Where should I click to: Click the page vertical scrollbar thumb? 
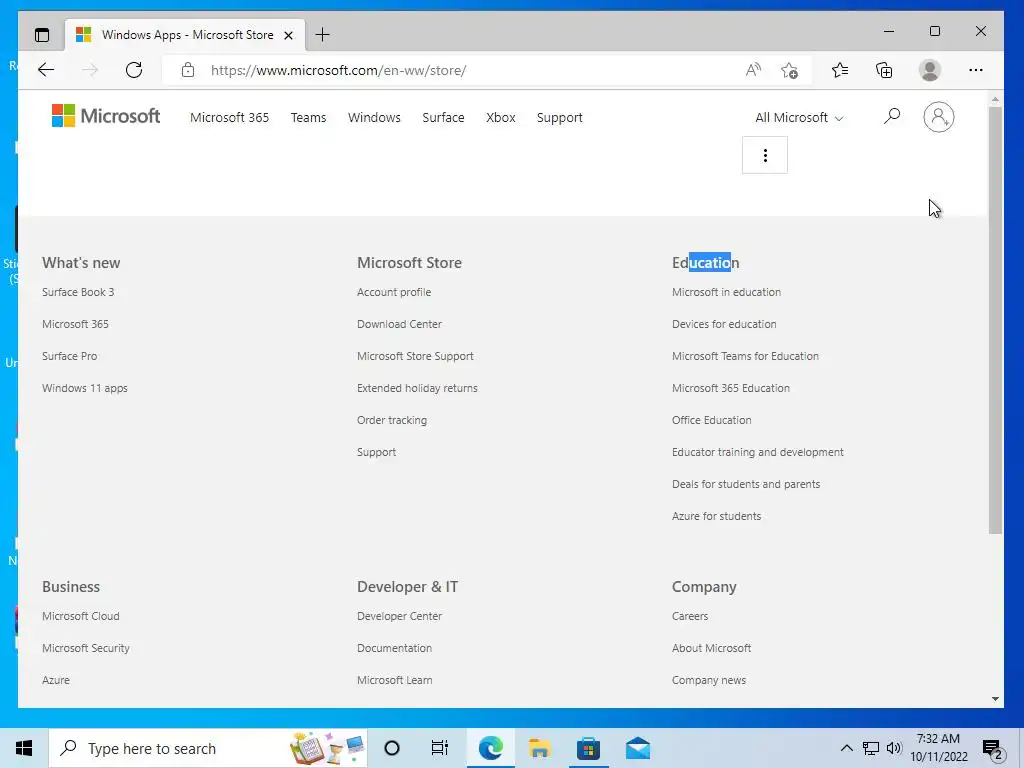point(995,320)
